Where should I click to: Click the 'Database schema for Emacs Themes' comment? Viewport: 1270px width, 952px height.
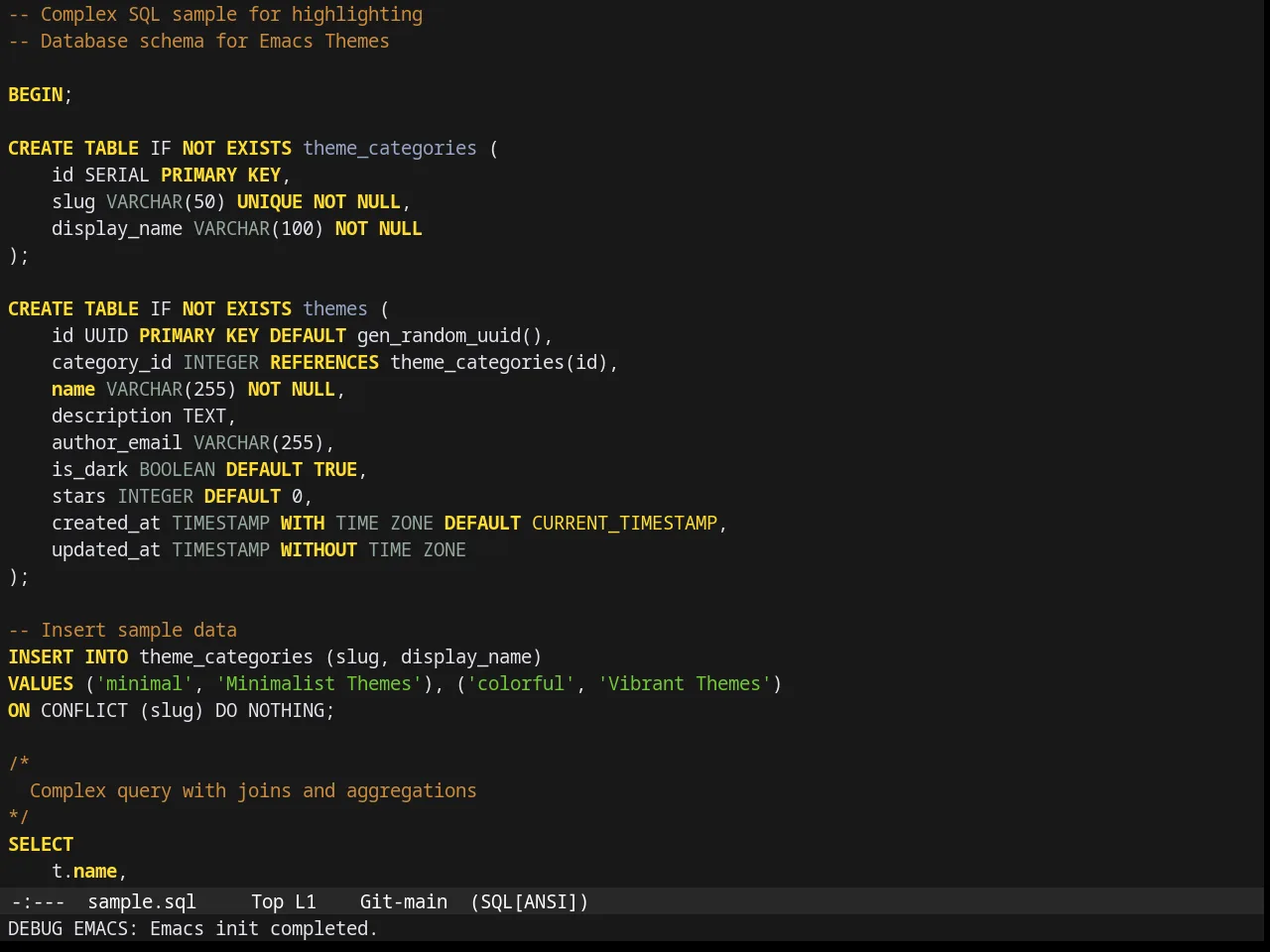click(198, 41)
